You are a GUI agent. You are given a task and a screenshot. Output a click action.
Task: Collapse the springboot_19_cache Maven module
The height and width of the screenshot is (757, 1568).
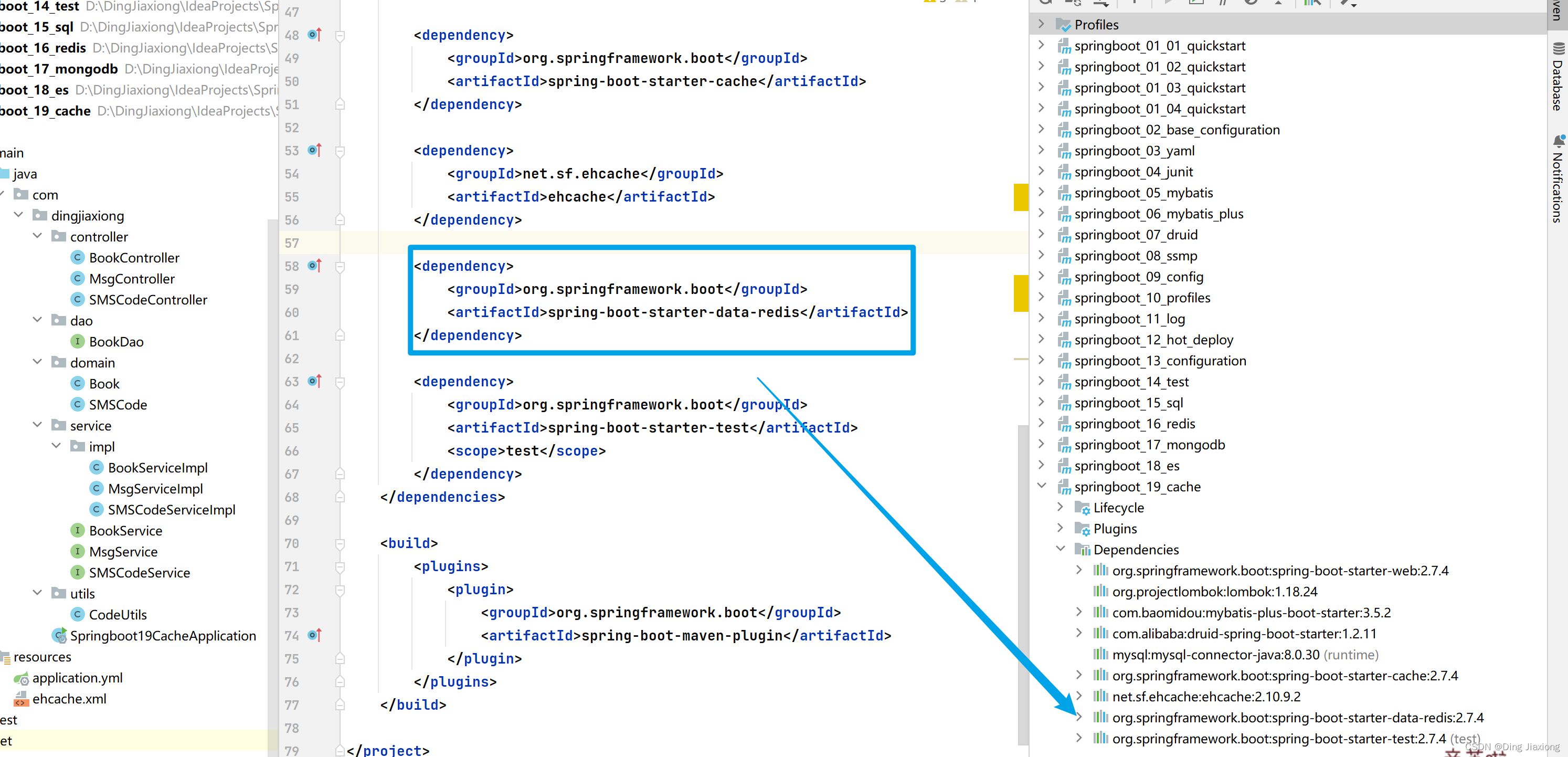(x=1042, y=486)
